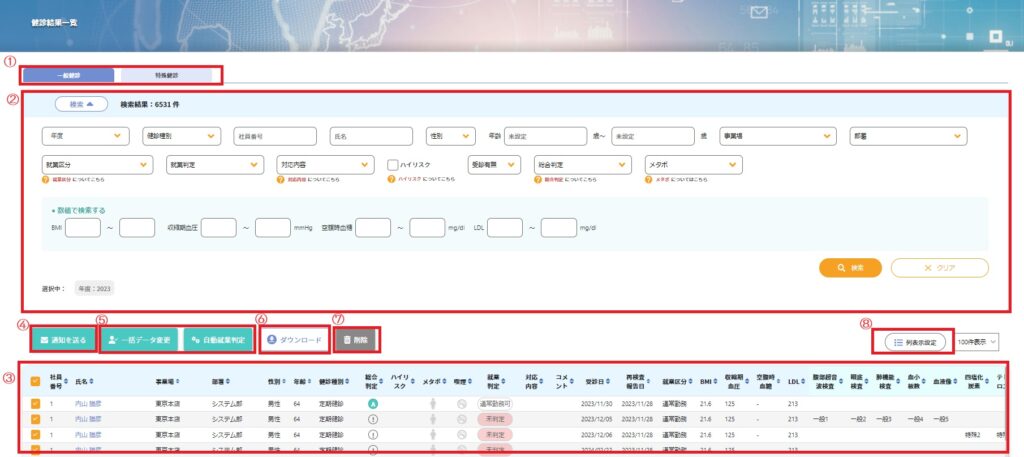Viewport: 1024px width, 457px height.
Task: Sort table by 部署 column
Action: [223, 381]
